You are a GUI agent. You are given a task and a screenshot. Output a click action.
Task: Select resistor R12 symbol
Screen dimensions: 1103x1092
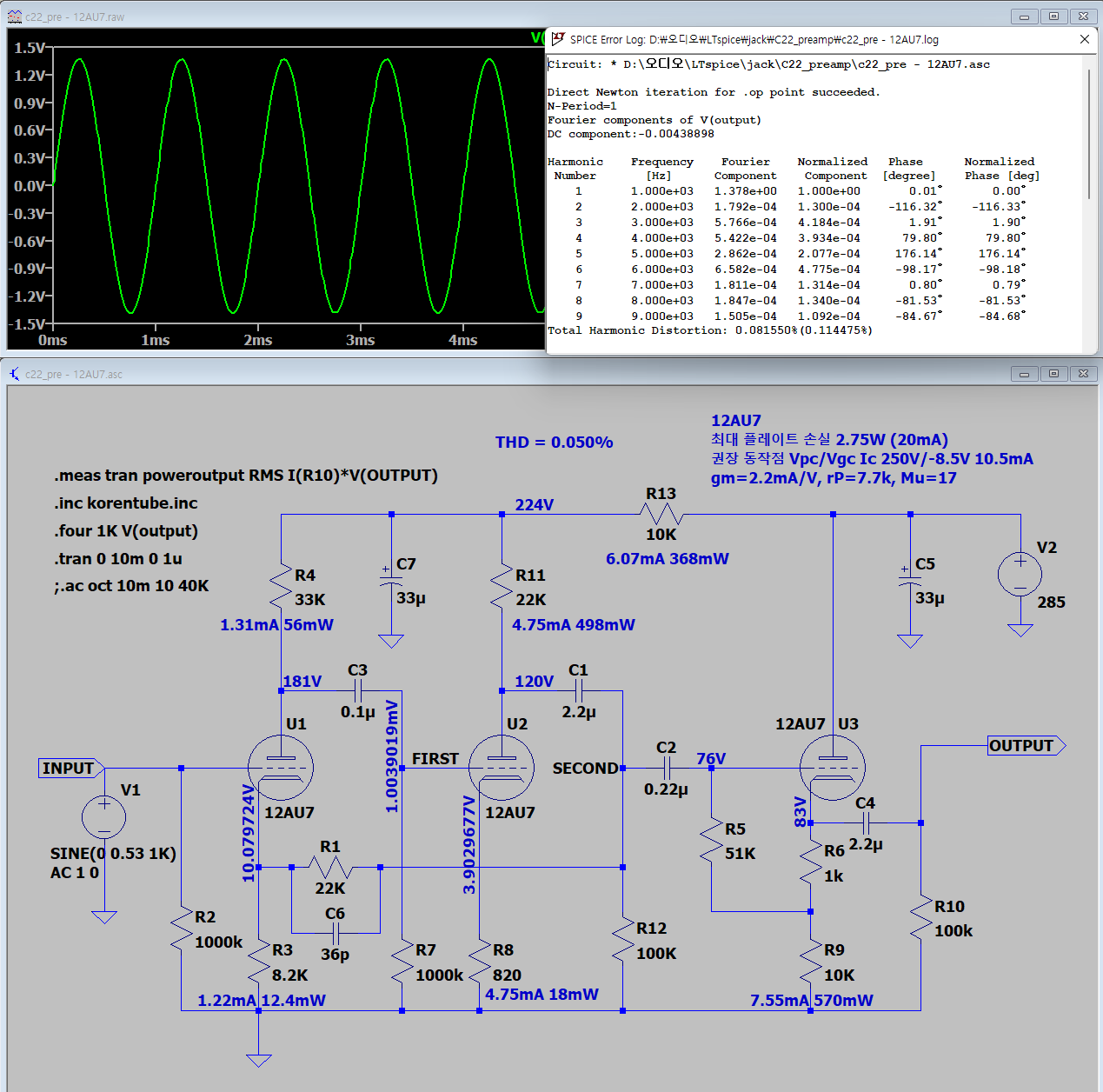tap(623, 940)
